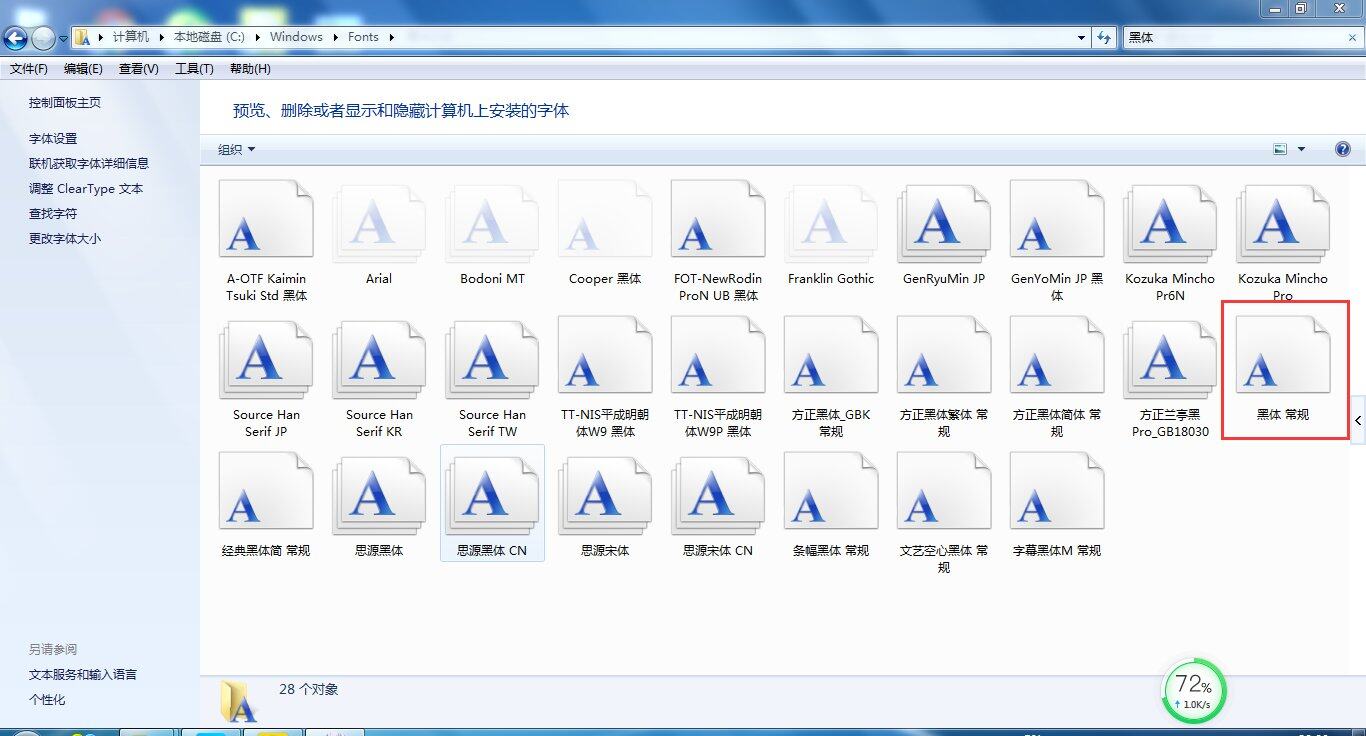Screen dimensions: 1366x736
Task: Open 个性化 link
Action: (x=47, y=700)
